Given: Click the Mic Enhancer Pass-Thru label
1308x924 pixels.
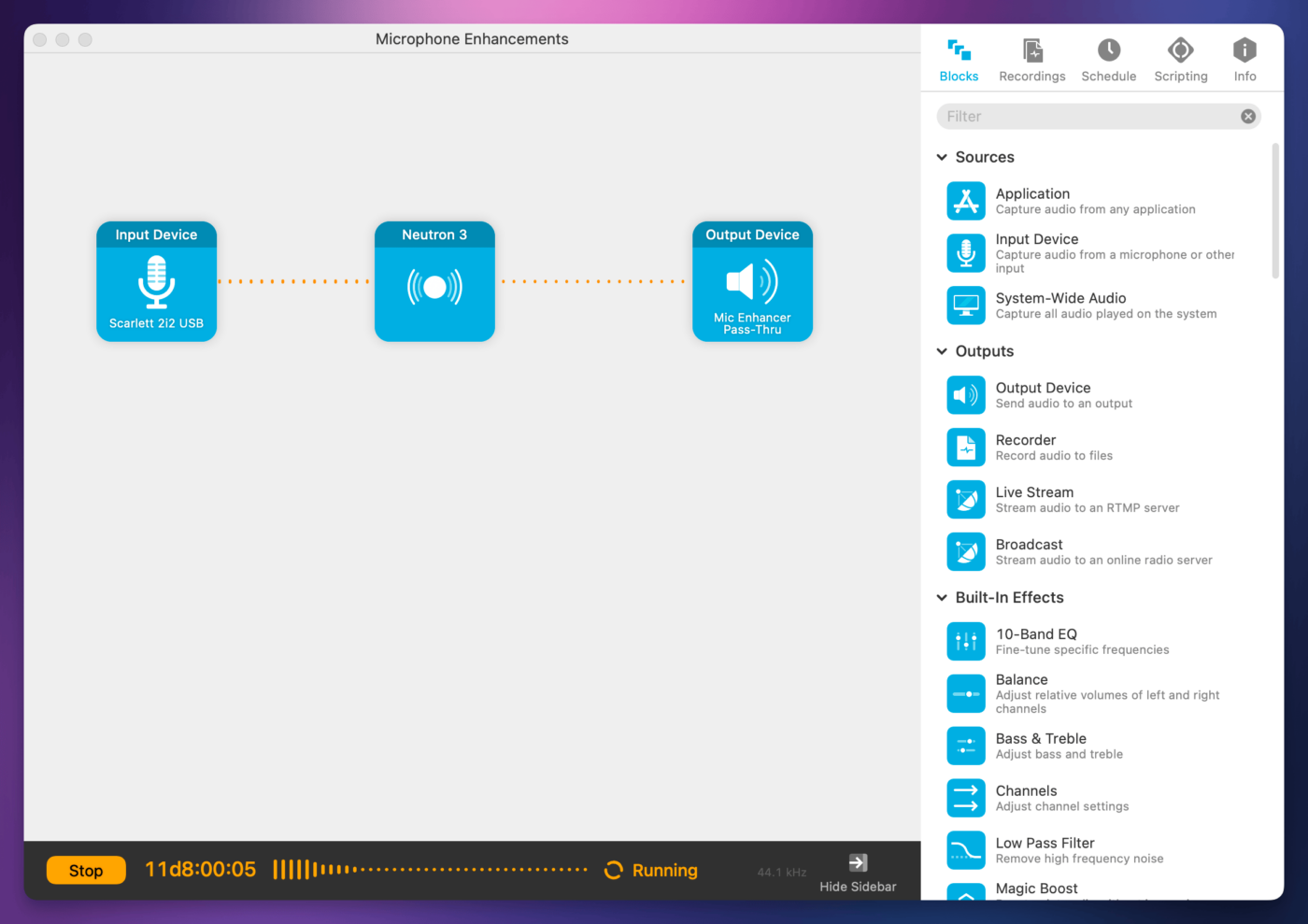Looking at the screenshot, I should (x=752, y=323).
